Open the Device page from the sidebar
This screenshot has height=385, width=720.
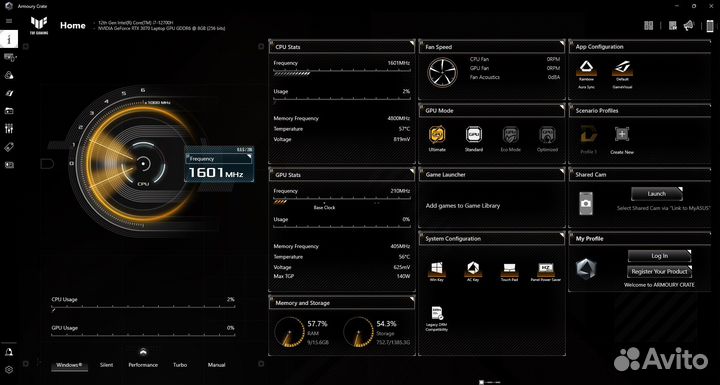click(9, 57)
